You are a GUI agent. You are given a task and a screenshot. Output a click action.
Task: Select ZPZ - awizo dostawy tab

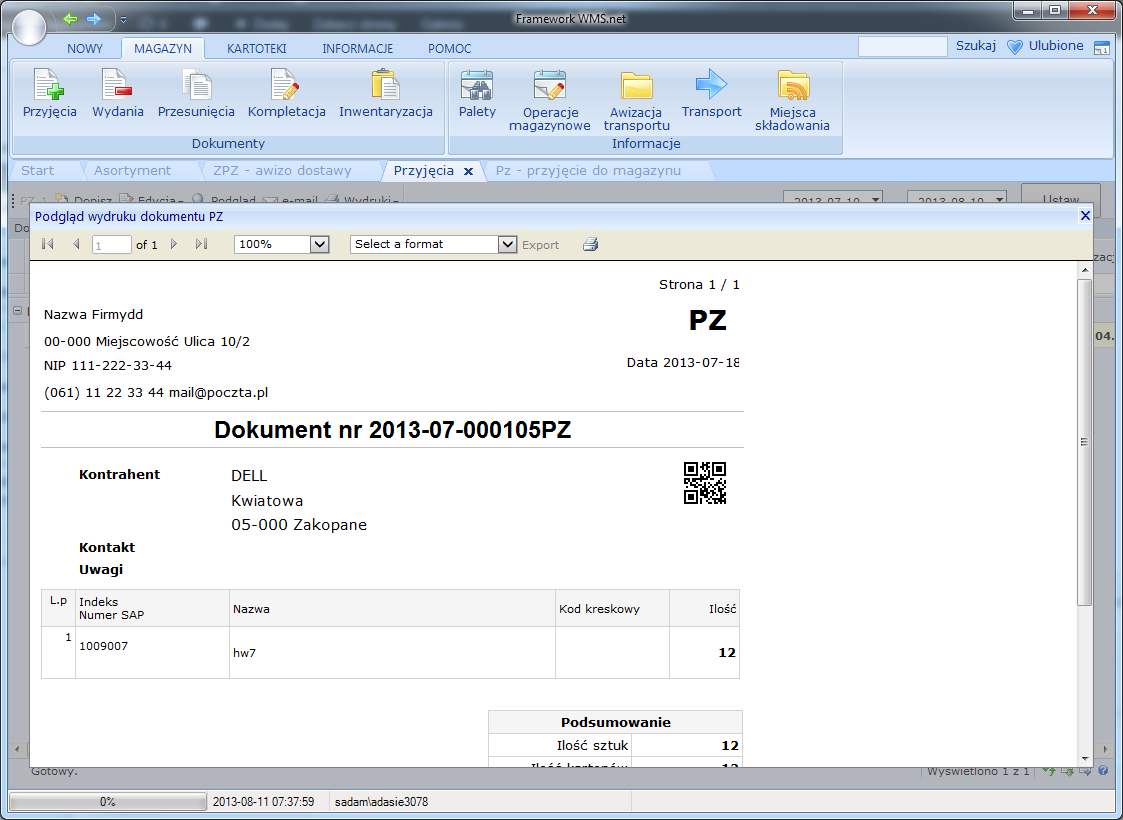point(282,170)
